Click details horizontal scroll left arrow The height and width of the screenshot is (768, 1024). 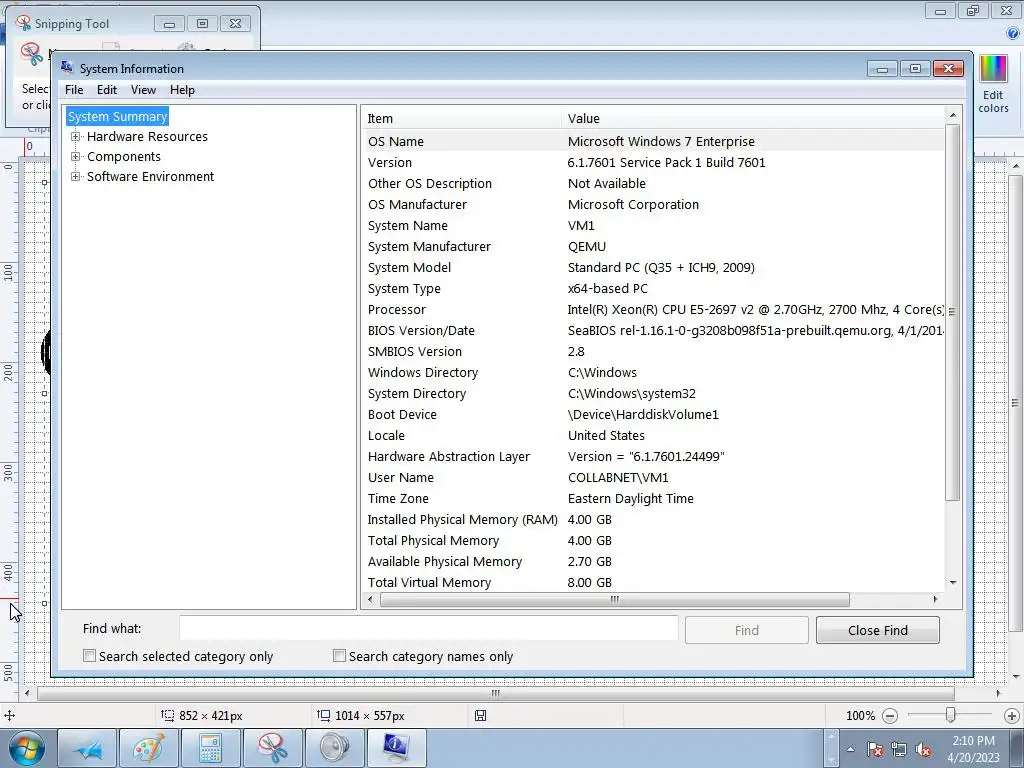[x=371, y=599]
